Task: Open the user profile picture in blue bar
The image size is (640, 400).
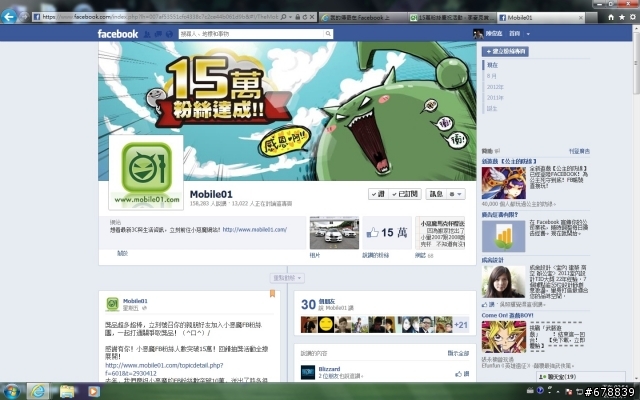Action: (x=478, y=33)
